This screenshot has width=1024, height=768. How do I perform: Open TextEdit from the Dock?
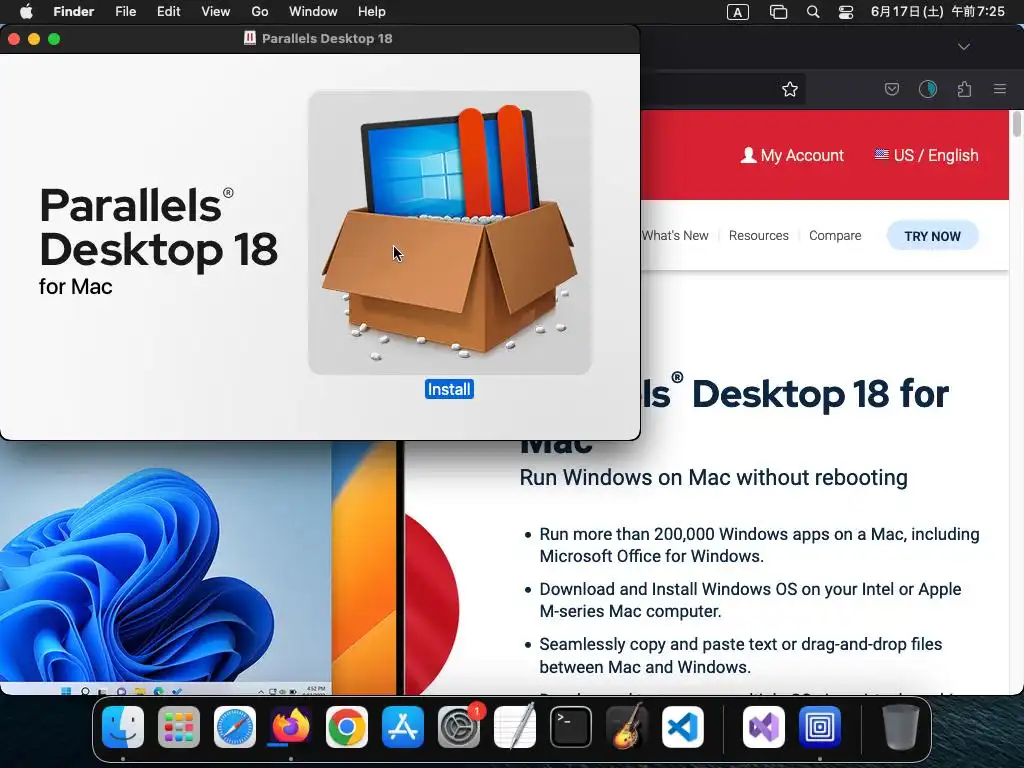pyautogui.click(x=515, y=727)
